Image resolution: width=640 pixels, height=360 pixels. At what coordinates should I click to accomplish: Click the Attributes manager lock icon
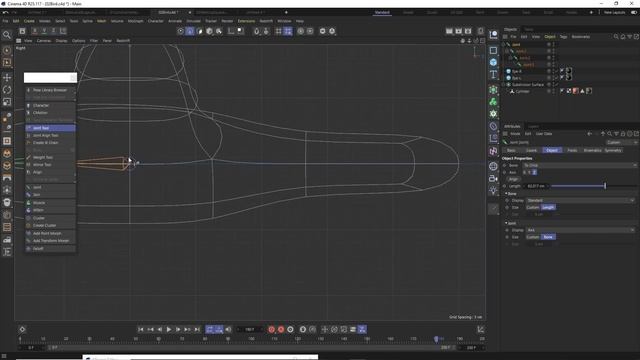[x=623, y=134]
